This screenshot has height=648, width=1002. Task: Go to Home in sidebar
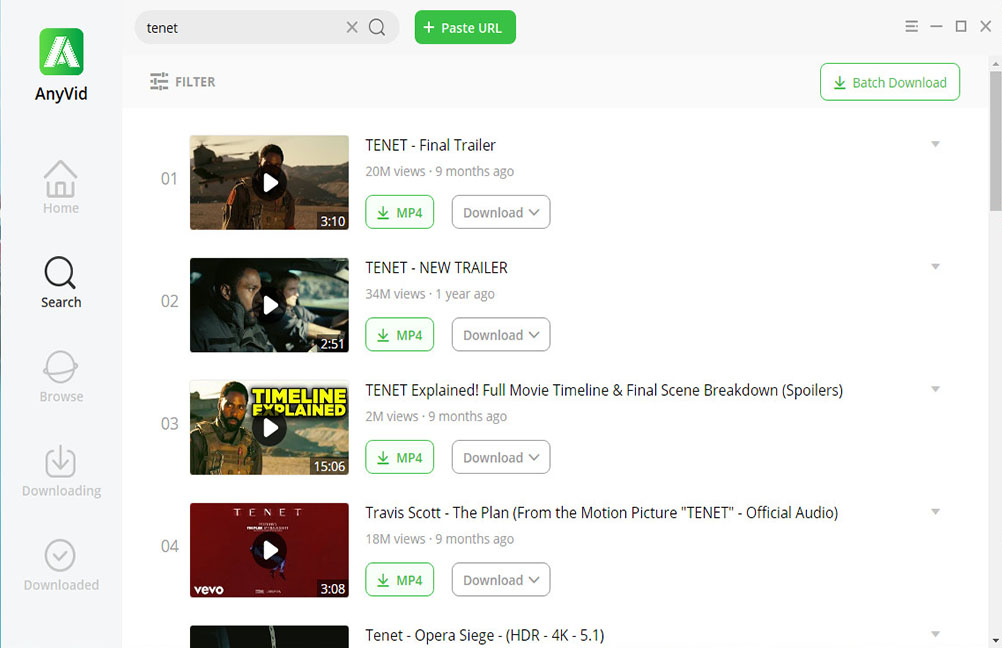[61, 187]
